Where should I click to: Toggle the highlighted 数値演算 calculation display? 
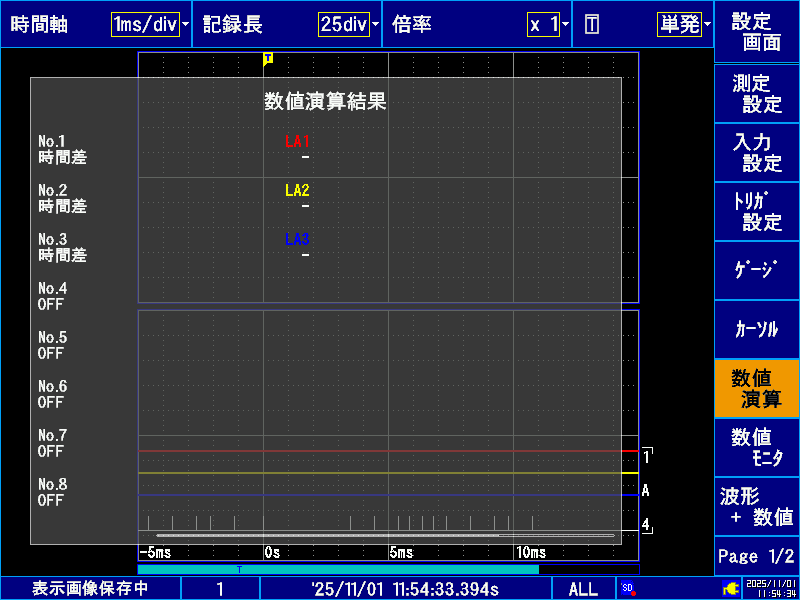[x=757, y=388]
